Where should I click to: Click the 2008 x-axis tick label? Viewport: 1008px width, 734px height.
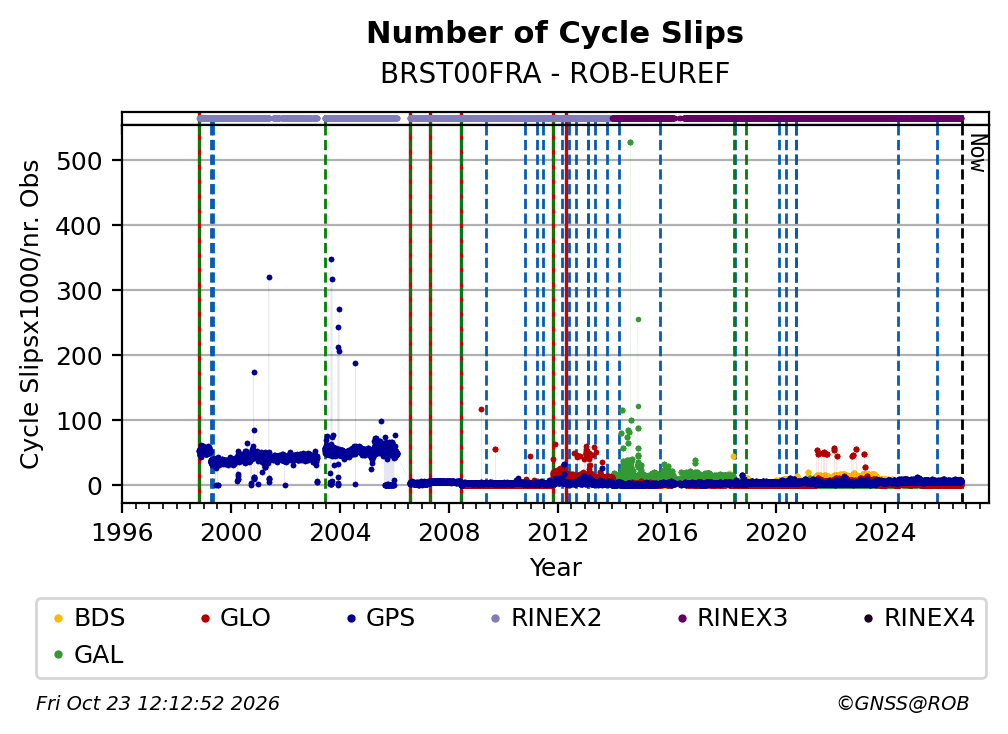449,533
